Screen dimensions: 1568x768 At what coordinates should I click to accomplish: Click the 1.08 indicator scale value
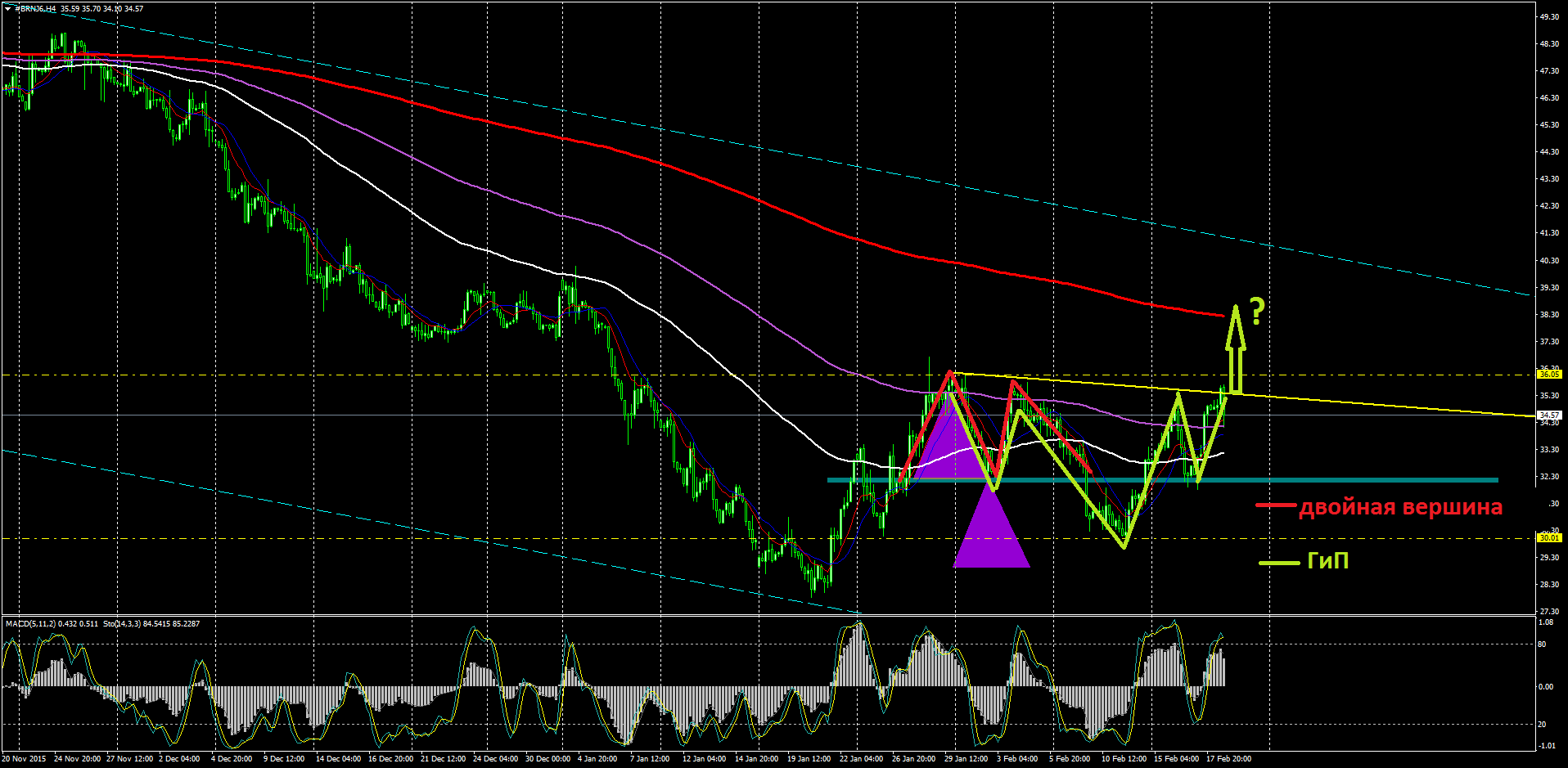(x=1546, y=622)
